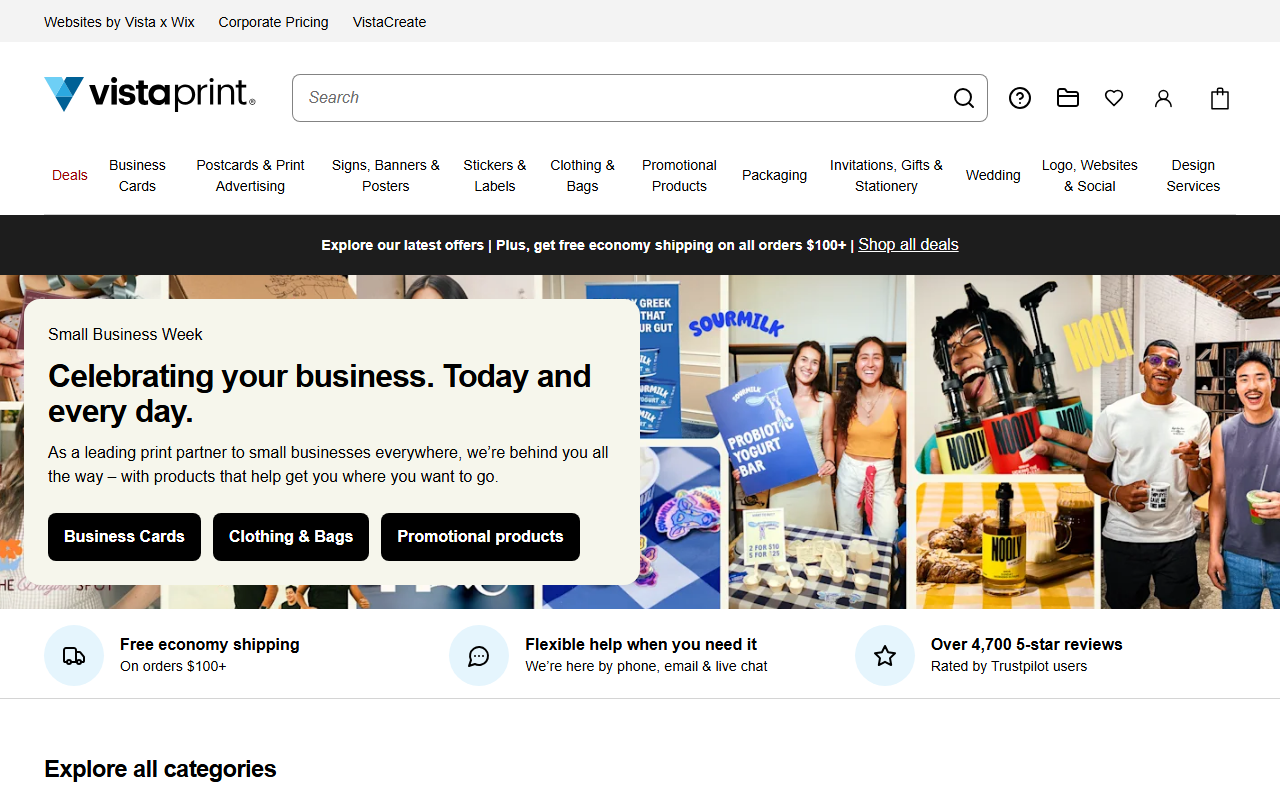Open Promotional Products menu item
Image resolution: width=1280 pixels, height=800 pixels.
point(679,175)
